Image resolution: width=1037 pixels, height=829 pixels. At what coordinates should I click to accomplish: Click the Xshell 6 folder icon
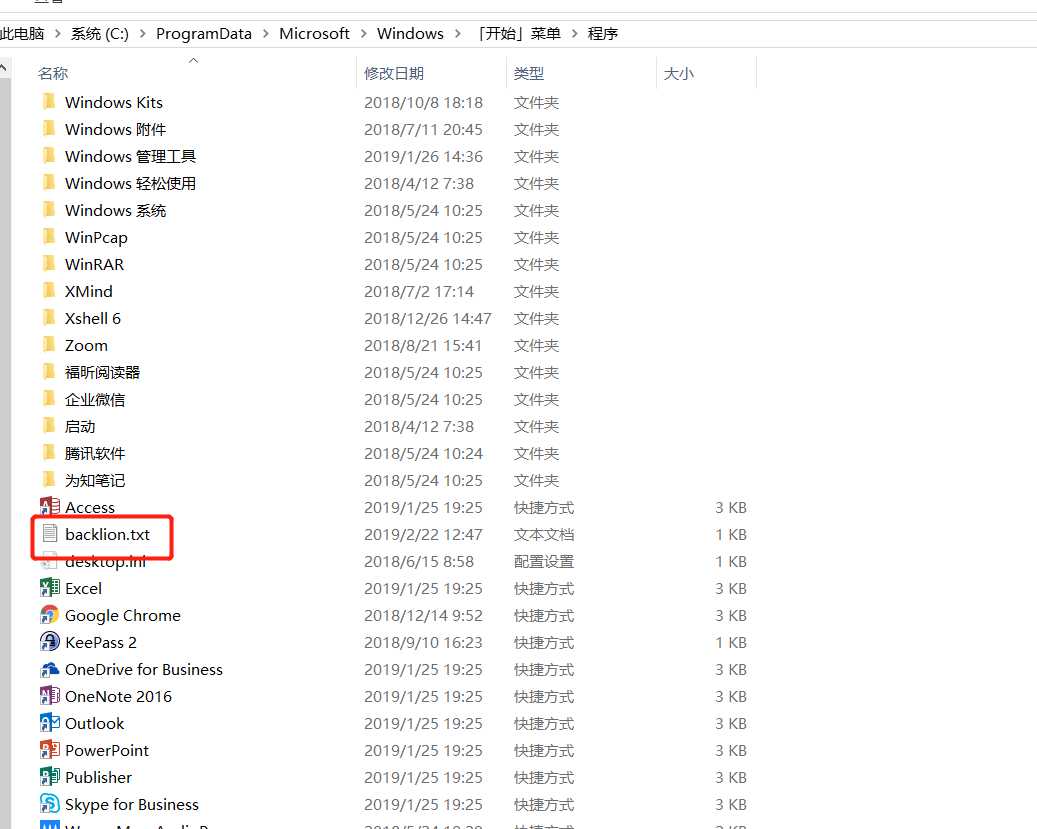pos(49,318)
